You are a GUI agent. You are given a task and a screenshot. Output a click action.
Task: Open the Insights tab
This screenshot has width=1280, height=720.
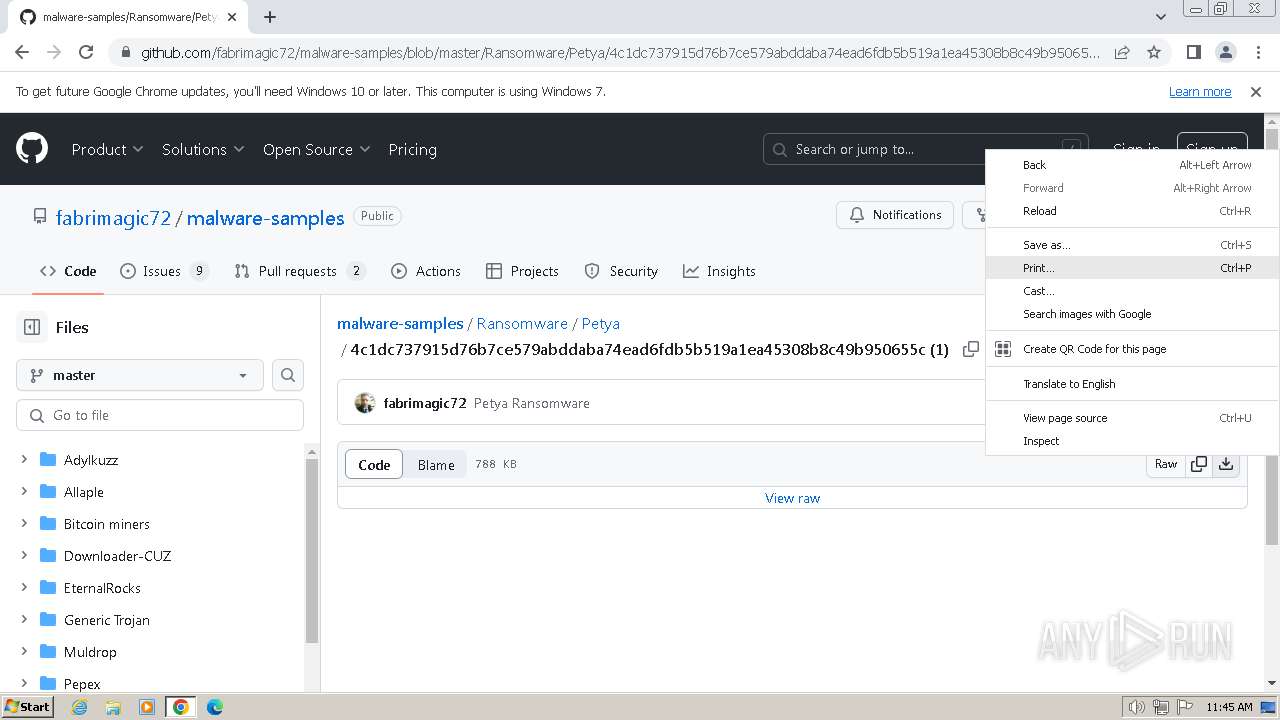(x=719, y=271)
